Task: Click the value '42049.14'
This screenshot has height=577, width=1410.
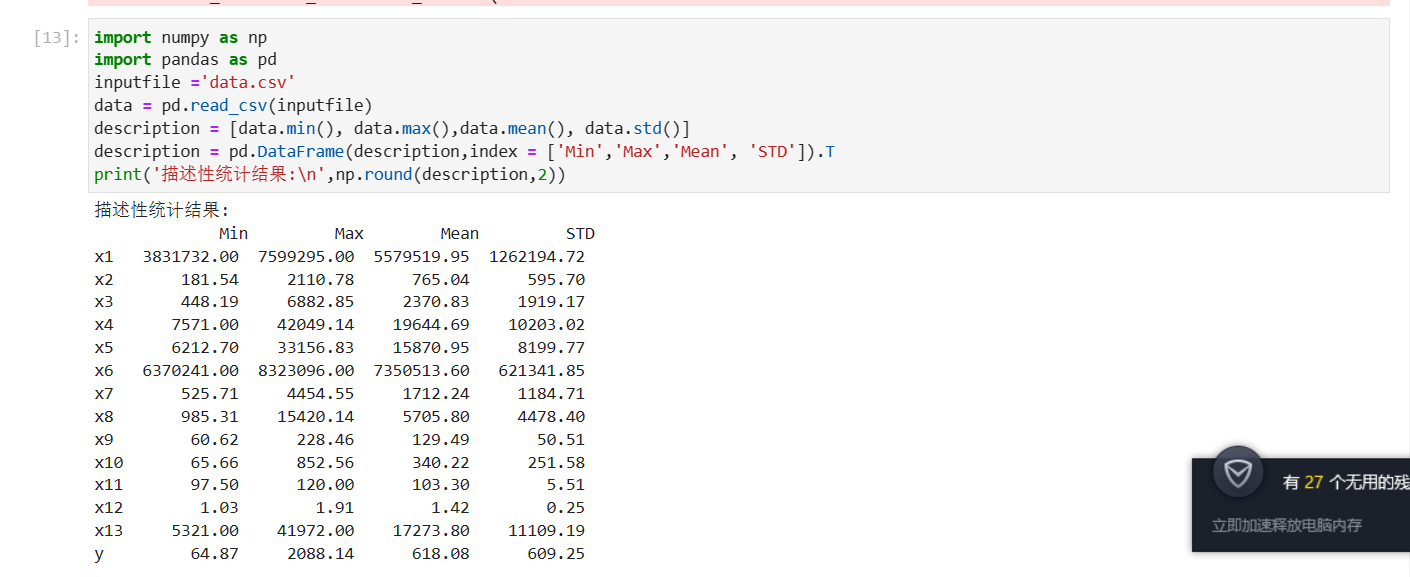Action: pyautogui.click(x=316, y=325)
